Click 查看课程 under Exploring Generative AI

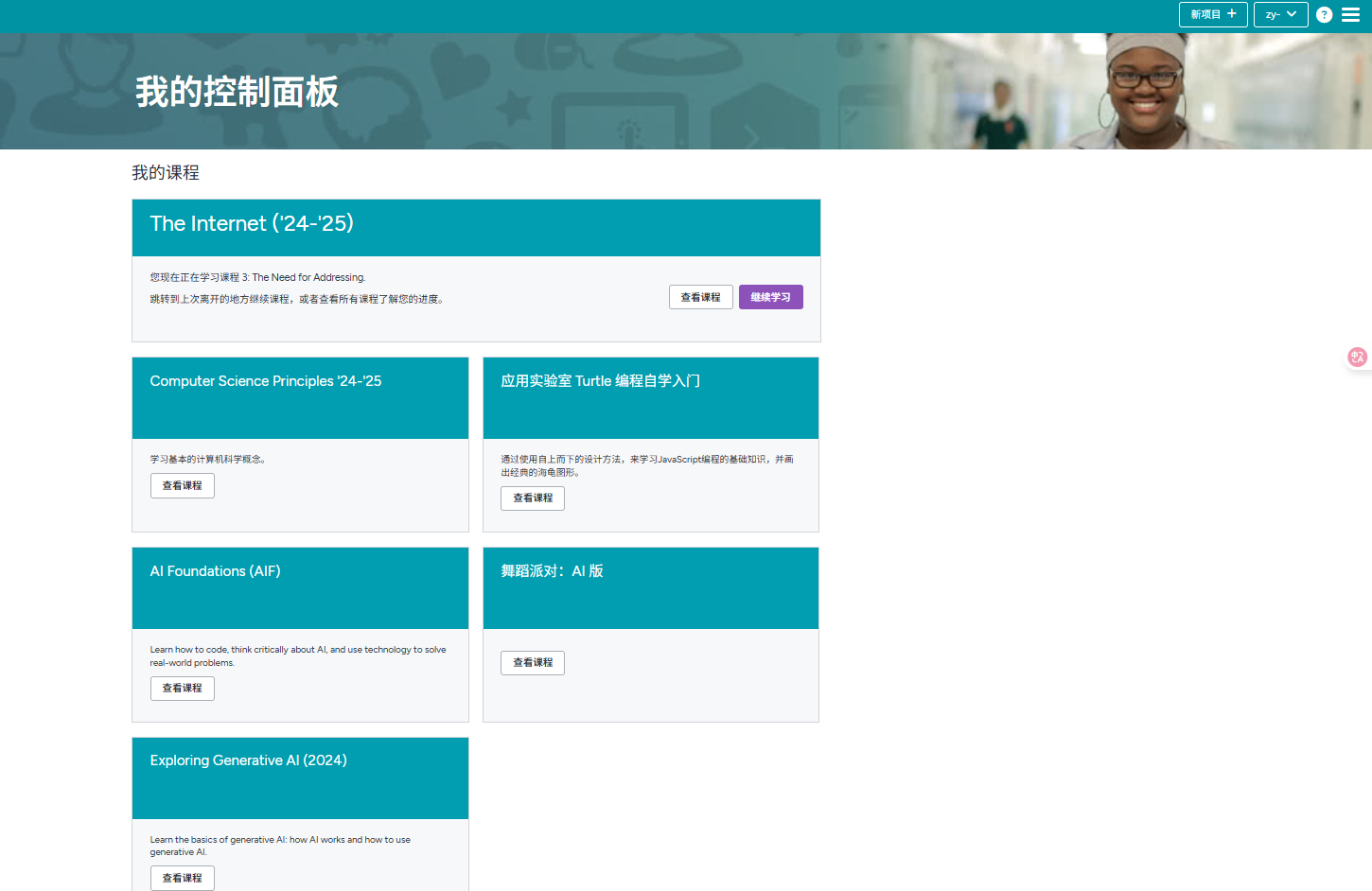183,878
